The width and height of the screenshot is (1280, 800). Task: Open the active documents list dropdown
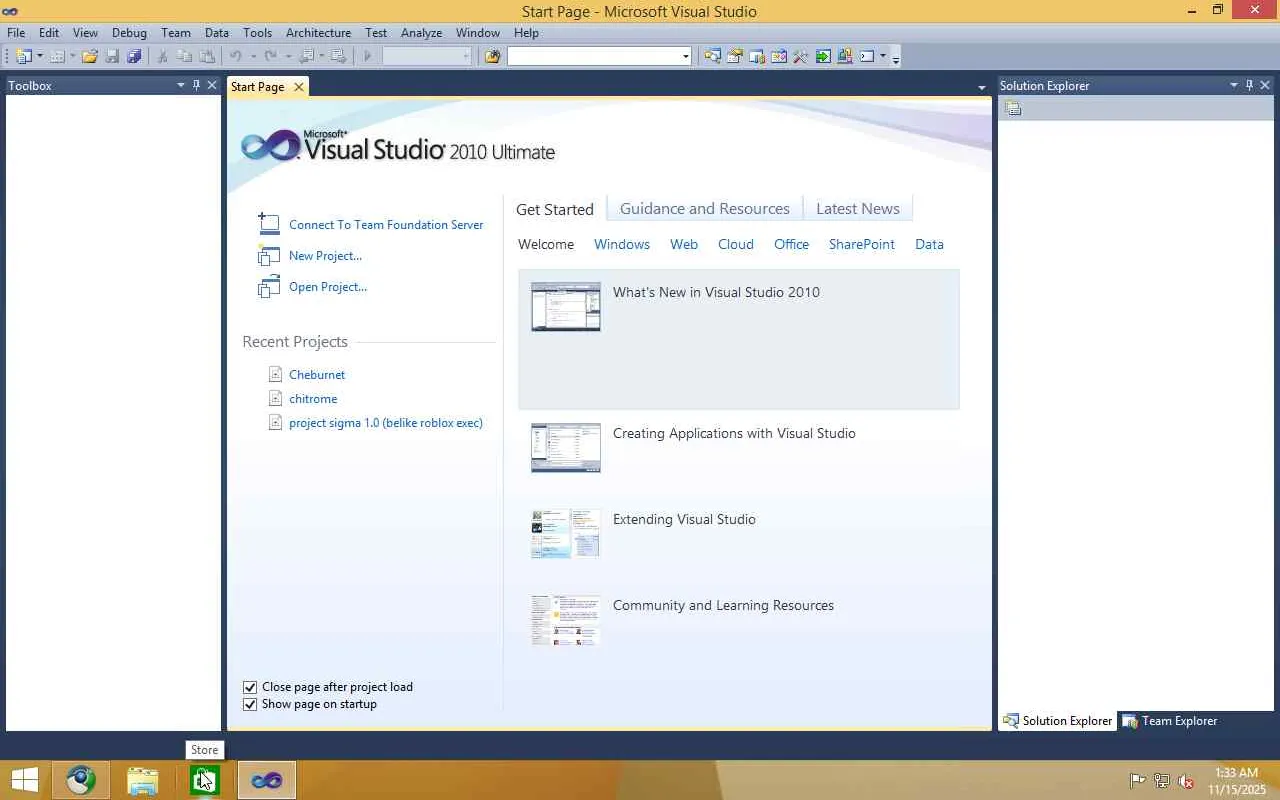[981, 88]
